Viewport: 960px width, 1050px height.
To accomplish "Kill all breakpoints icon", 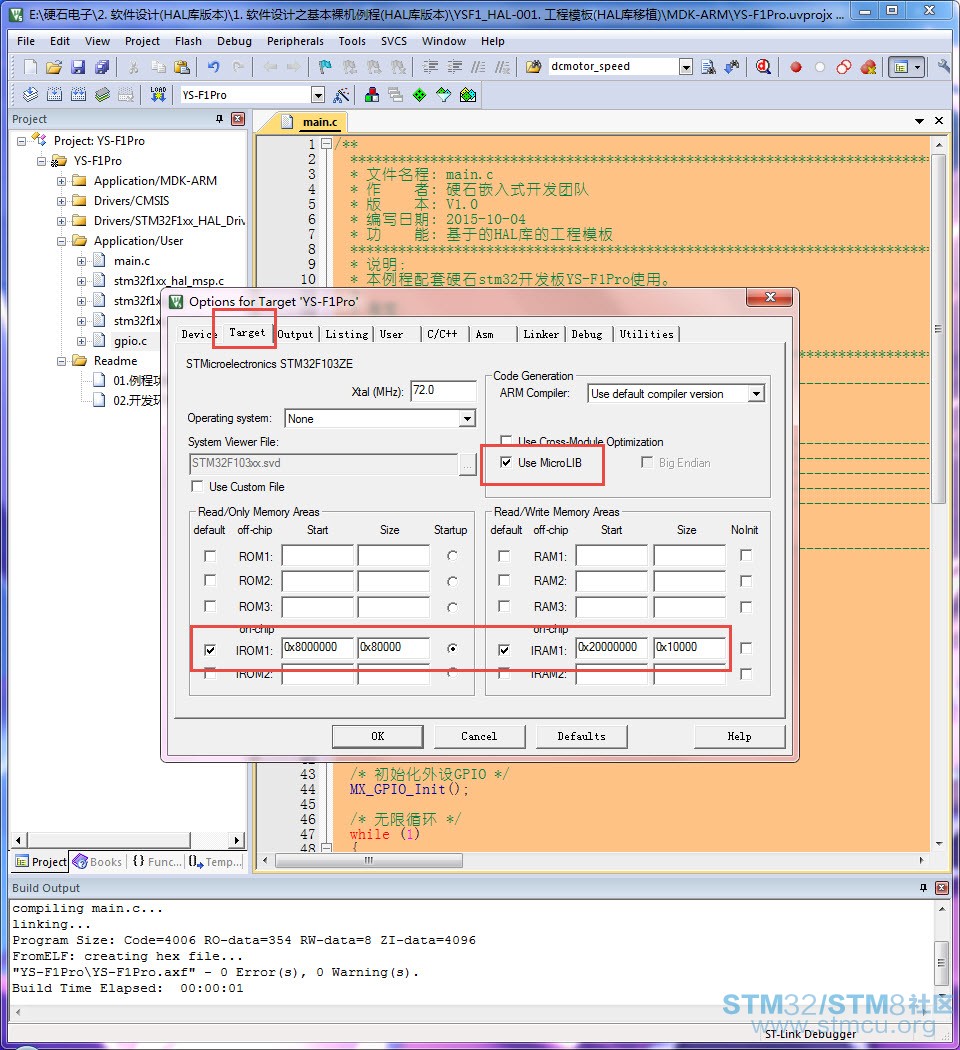I will [x=869, y=66].
